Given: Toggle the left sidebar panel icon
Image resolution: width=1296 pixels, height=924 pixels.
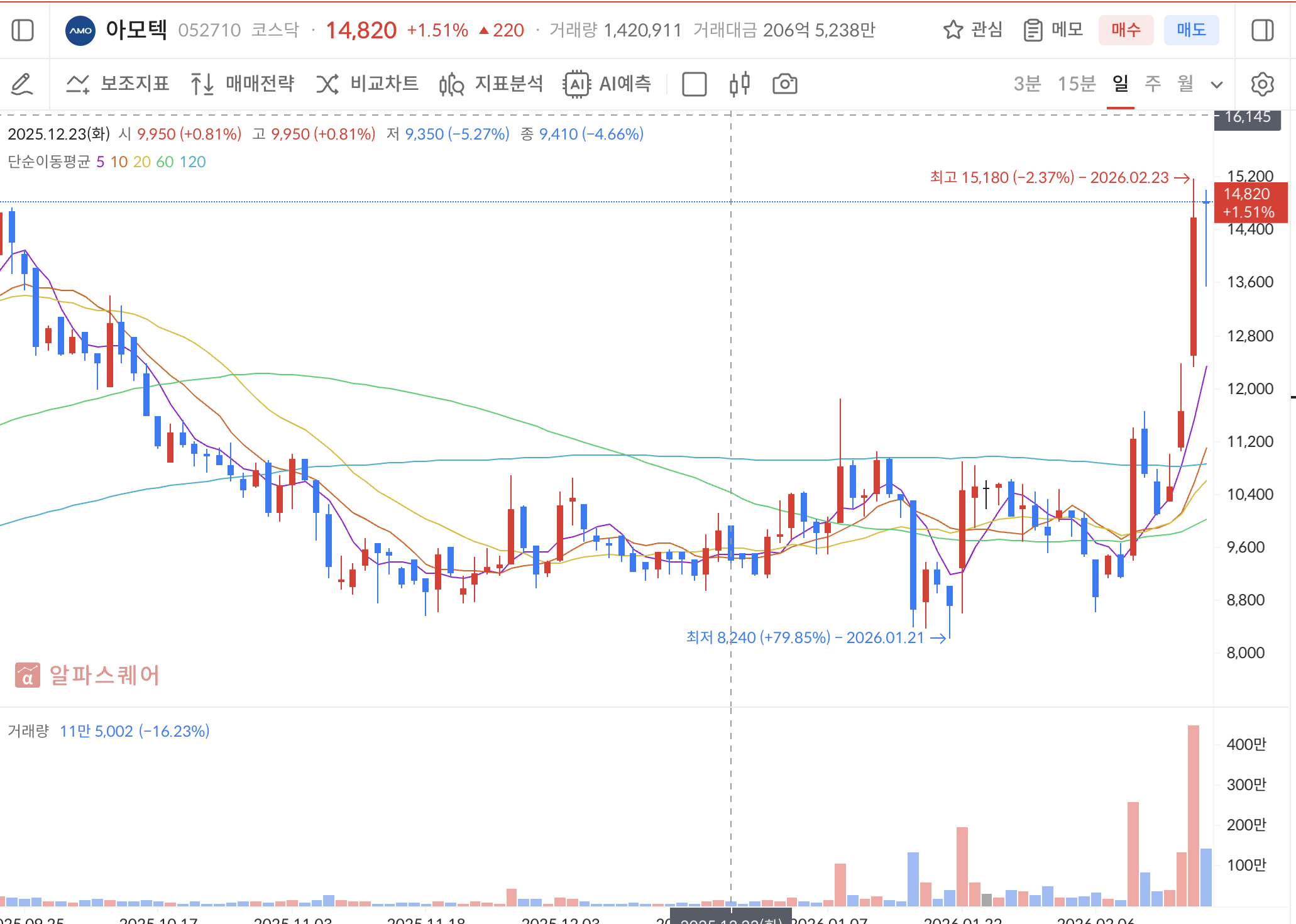Looking at the screenshot, I should pos(23,30).
